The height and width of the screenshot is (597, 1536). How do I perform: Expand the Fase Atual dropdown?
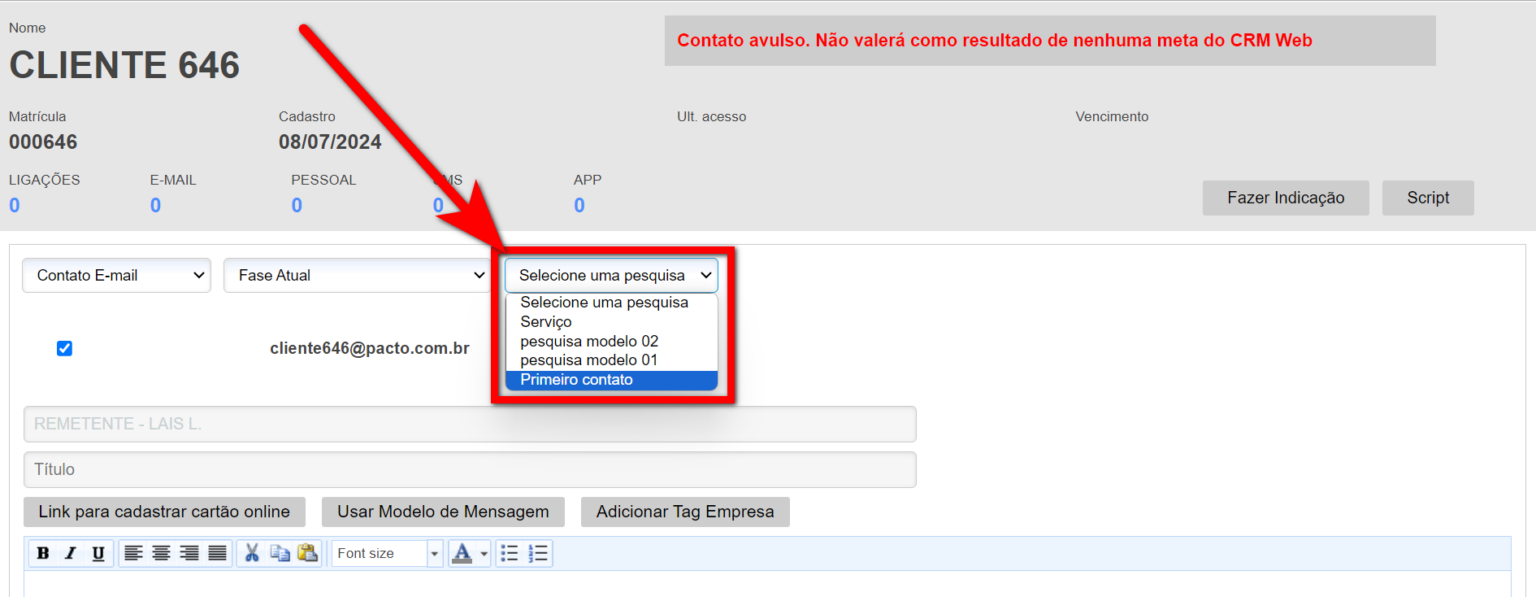point(357,275)
